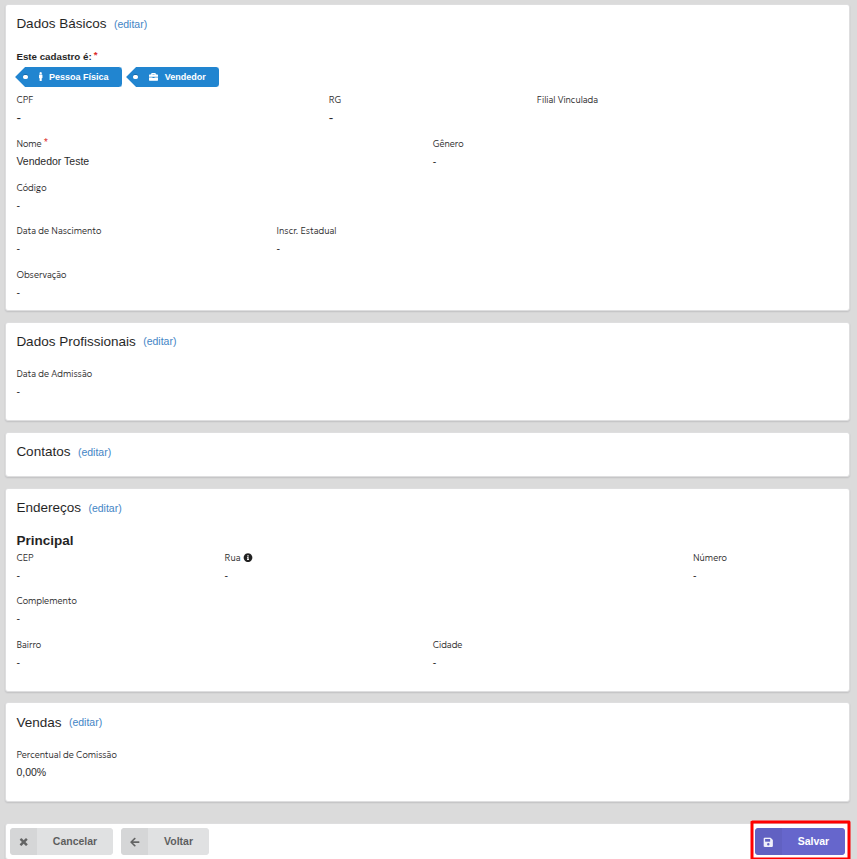Open editar link next to Endereços
The width and height of the screenshot is (857, 859).
point(105,508)
